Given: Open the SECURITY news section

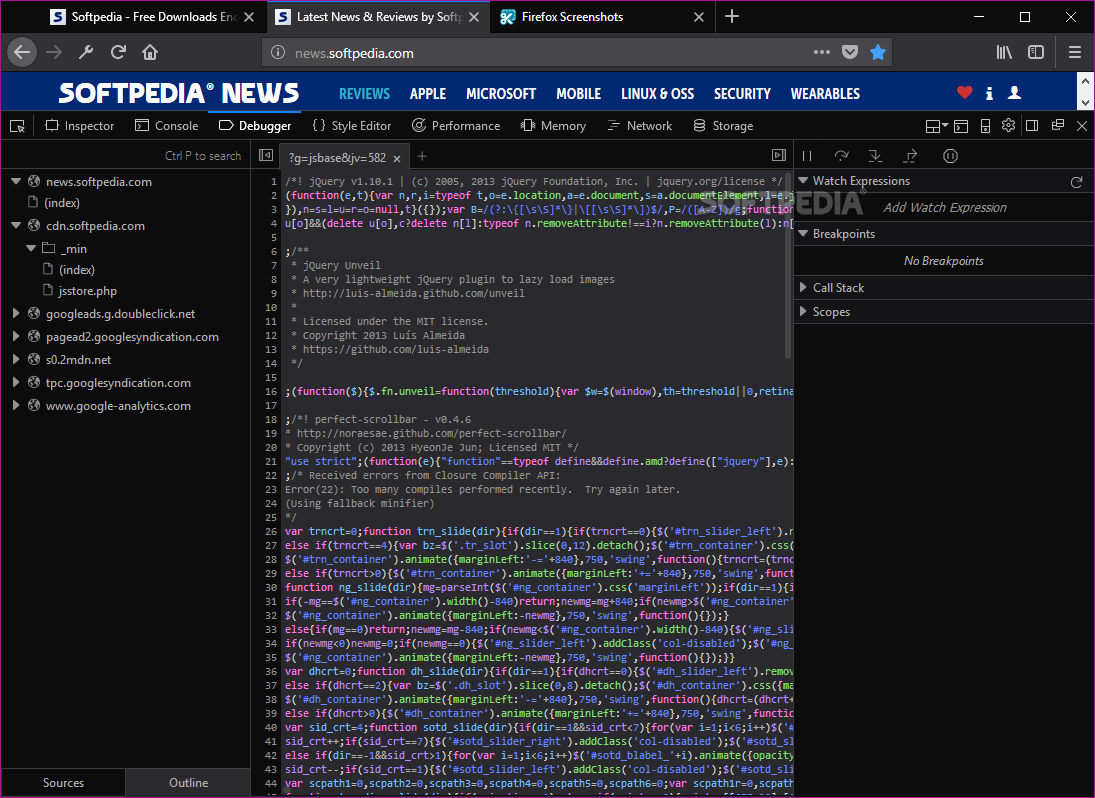Looking at the screenshot, I should [x=742, y=94].
